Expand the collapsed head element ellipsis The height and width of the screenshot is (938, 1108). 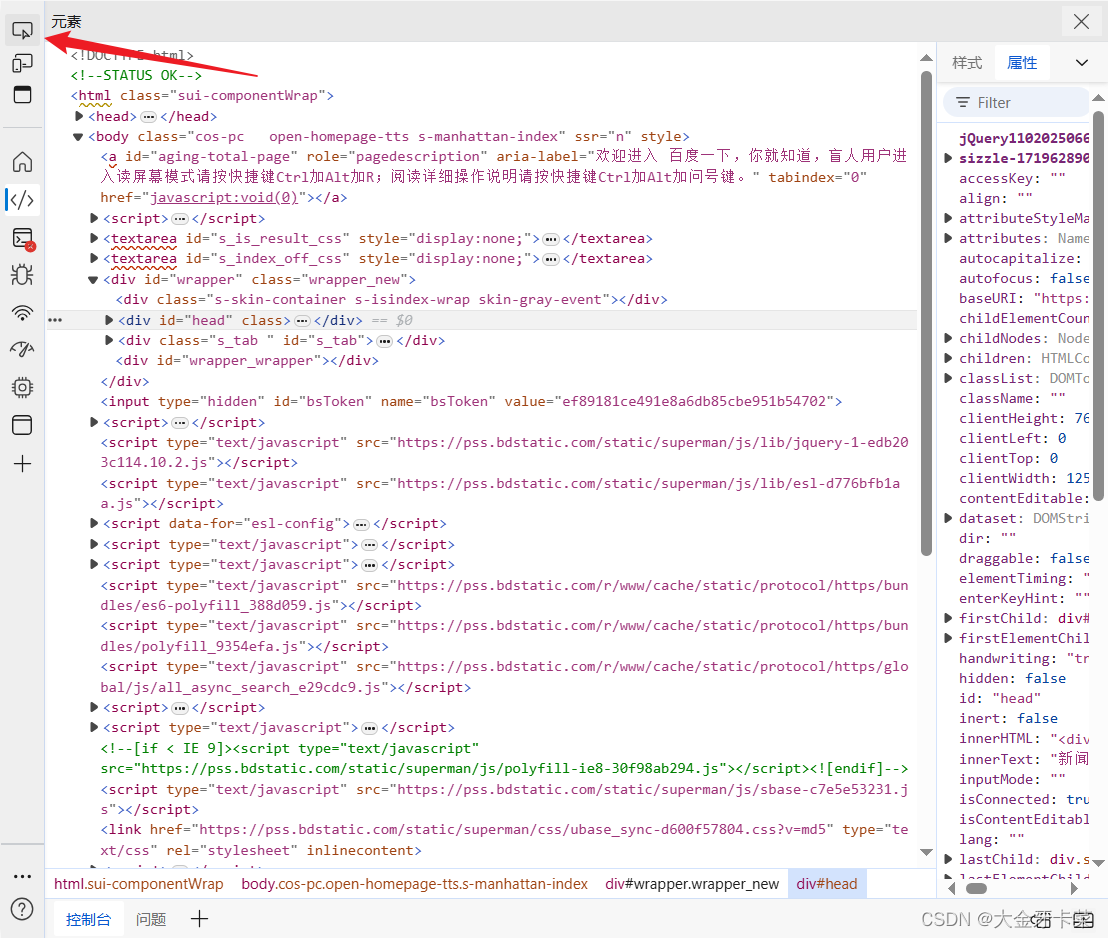[x=148, y=117]
